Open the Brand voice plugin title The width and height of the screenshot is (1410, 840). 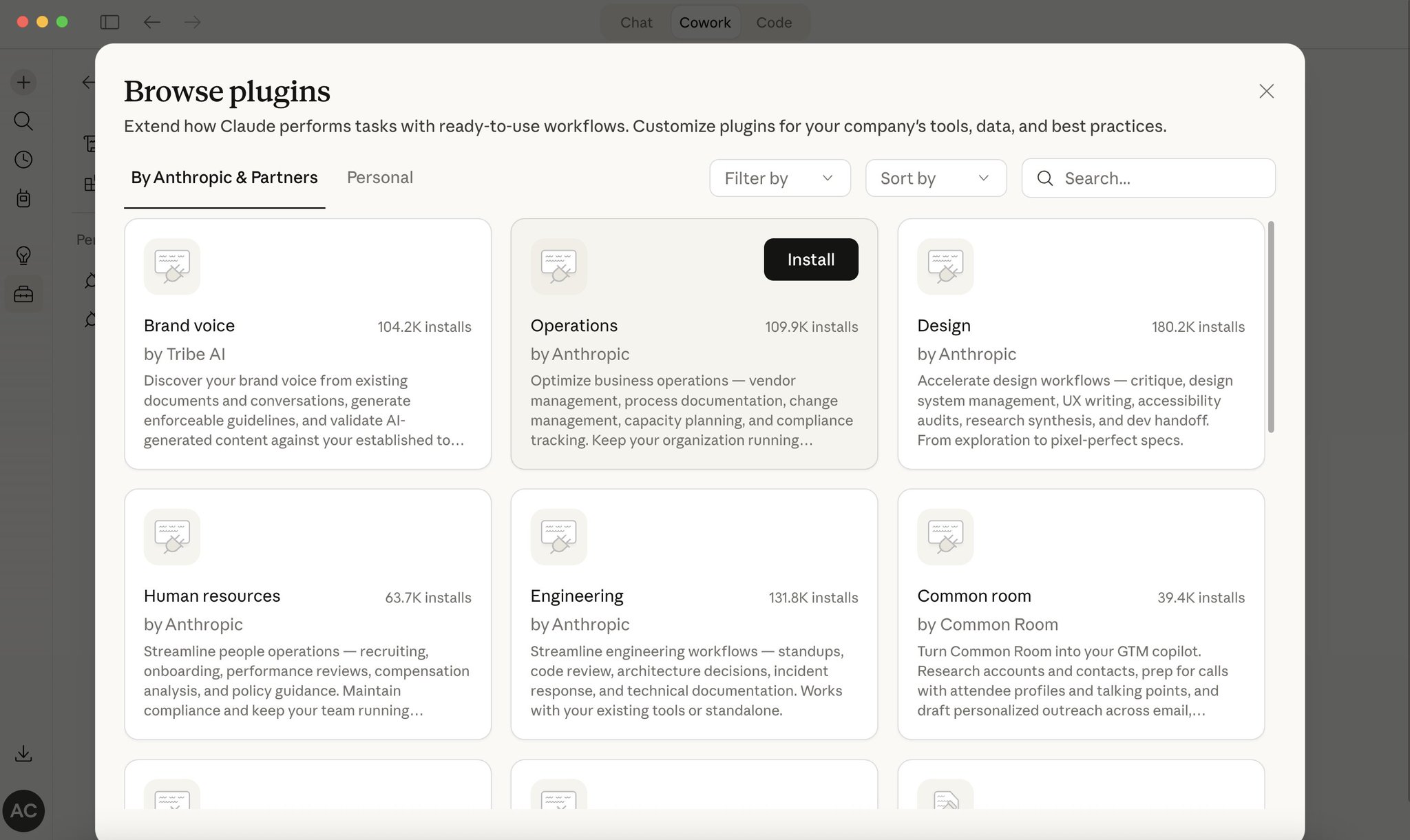pos(189,326)
